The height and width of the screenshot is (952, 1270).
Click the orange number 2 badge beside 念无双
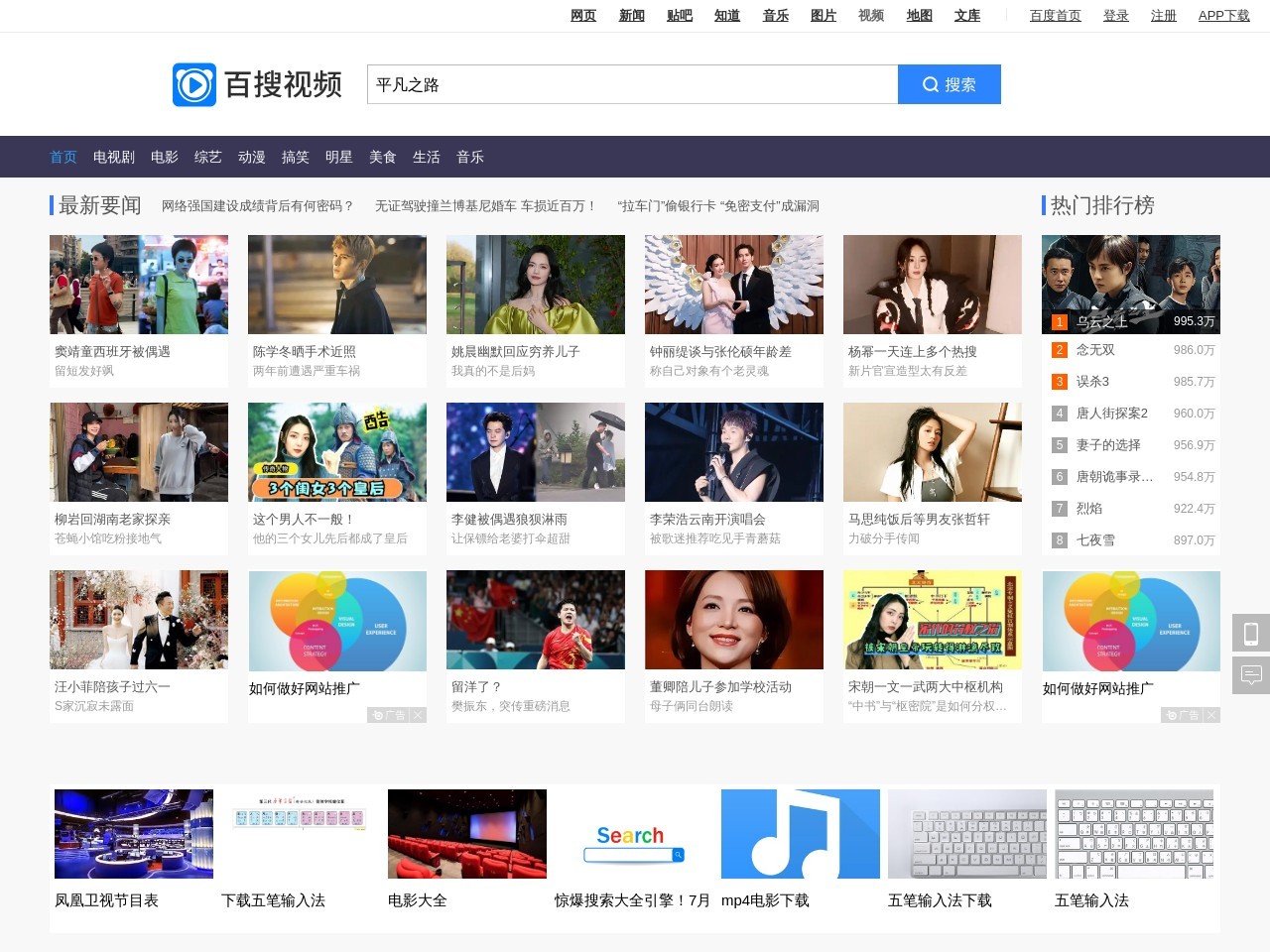(x=1059, y=350)
